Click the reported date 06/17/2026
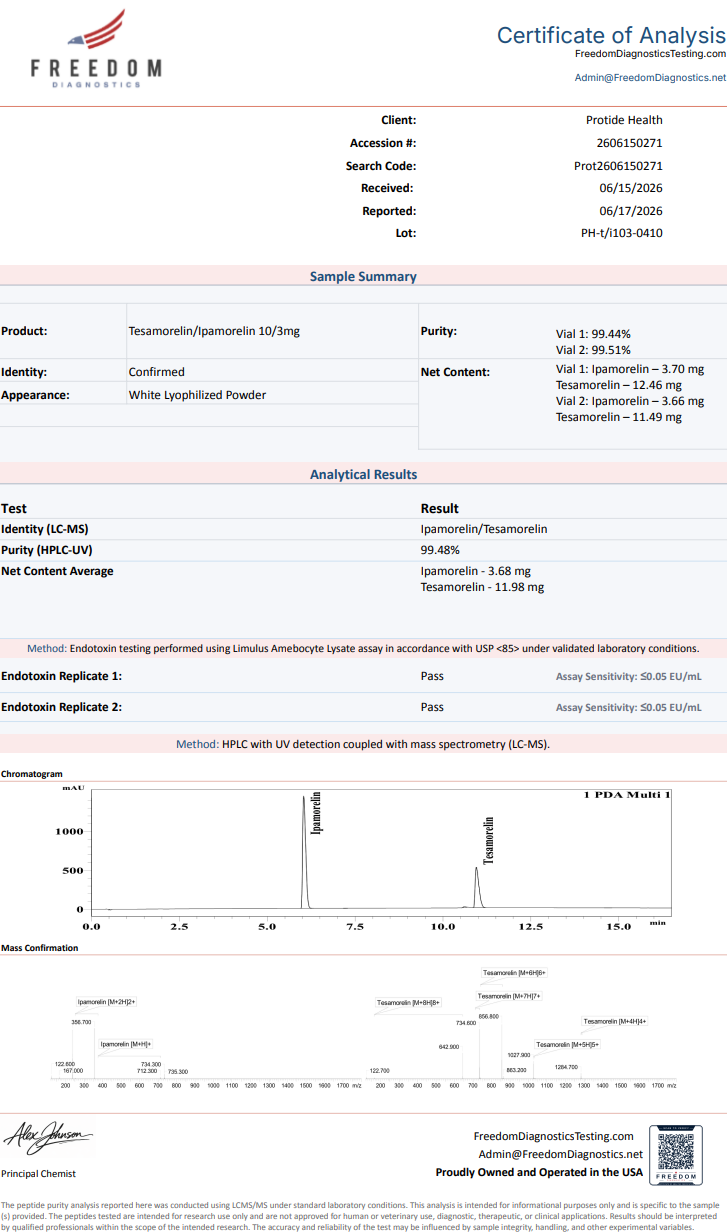Screen dimensions: 727x1232 631,211
